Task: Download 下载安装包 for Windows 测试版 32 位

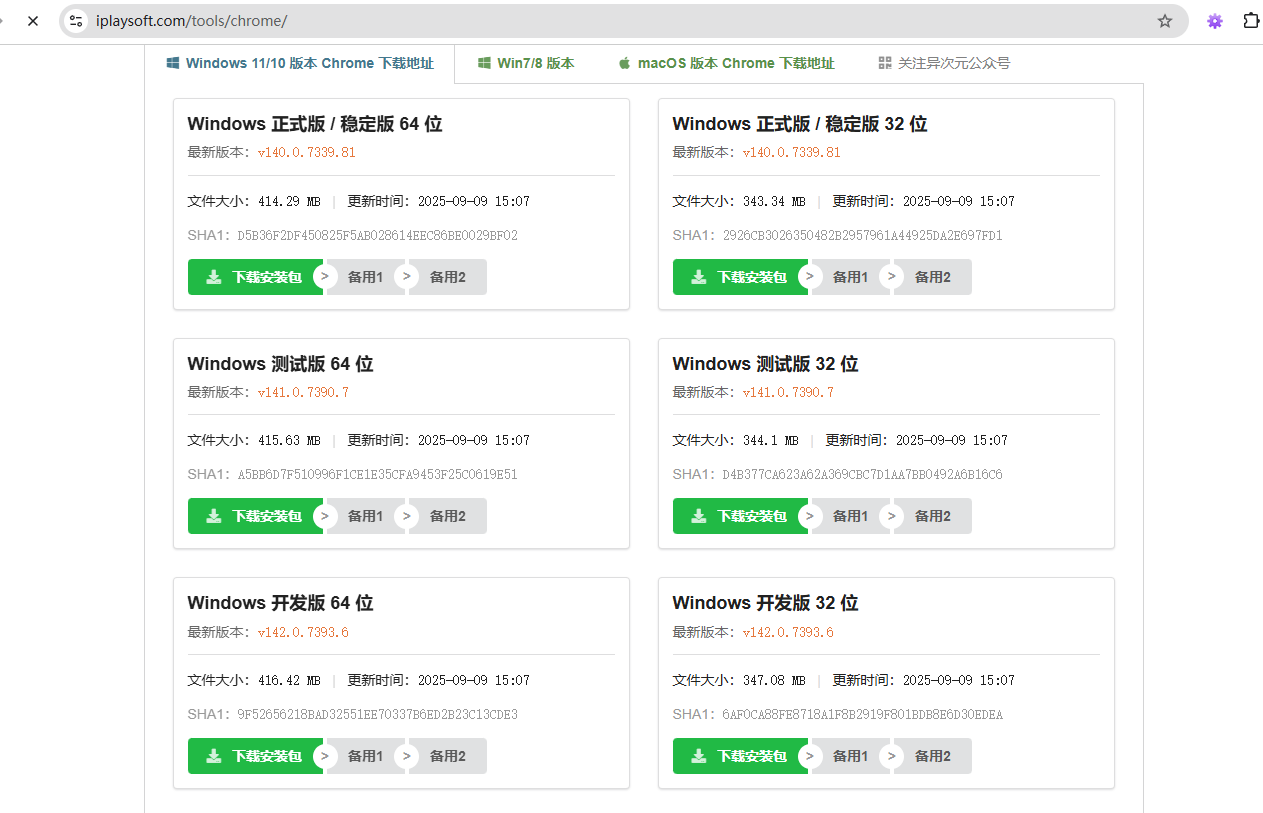Action: click(x=740, y=516)
